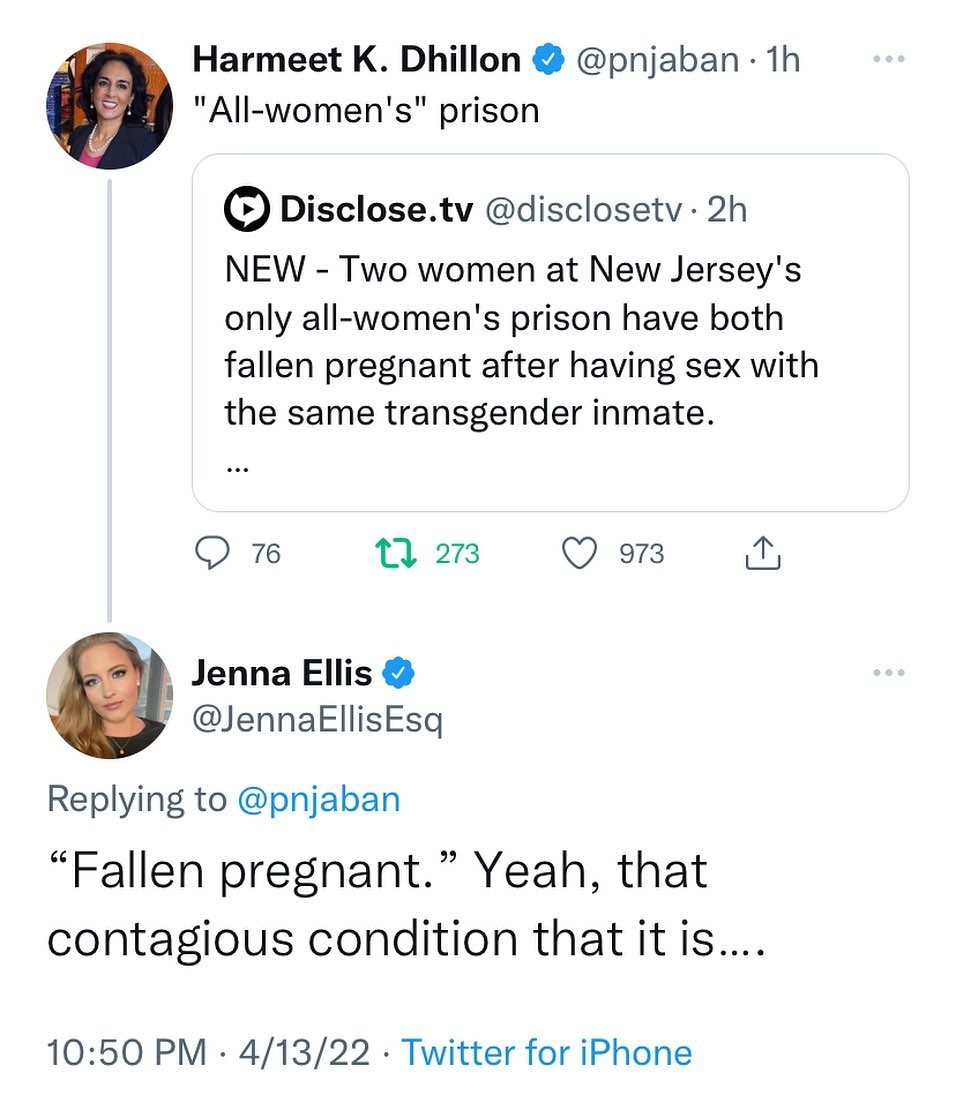Like the tweet via the heart icon
Image resolution: width=956 pixels, height=1103 pixels.
pos(579,553)
